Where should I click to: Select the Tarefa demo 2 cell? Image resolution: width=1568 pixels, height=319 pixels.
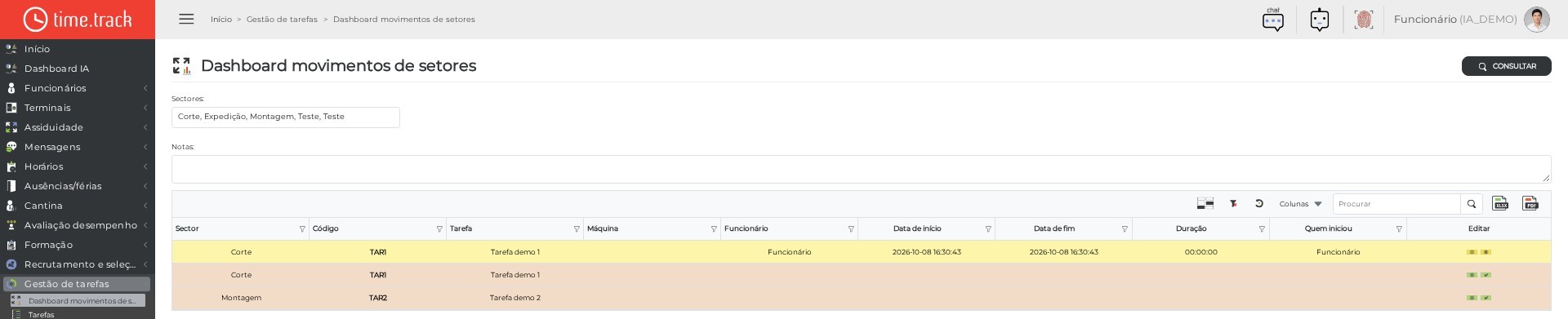click(515, 298)
